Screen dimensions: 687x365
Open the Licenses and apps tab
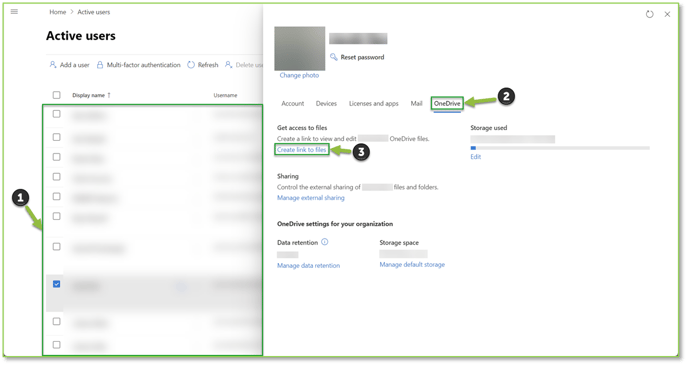374,103
